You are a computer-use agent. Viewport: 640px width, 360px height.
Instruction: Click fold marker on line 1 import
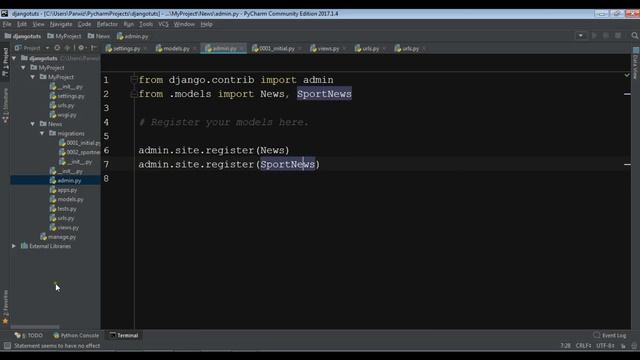point(133,80)
